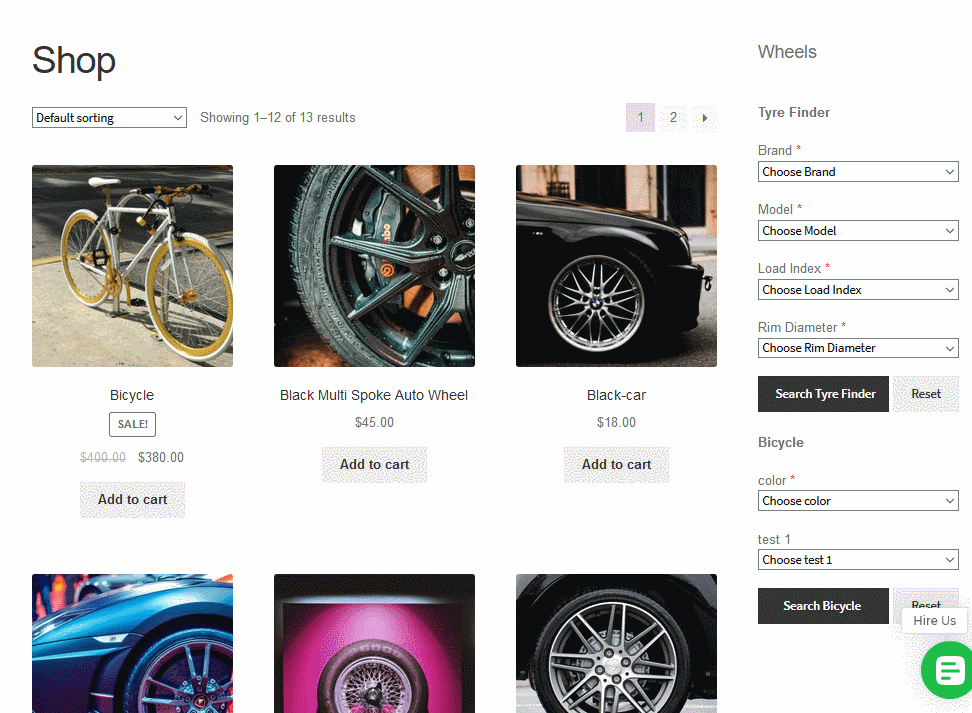Add Black Multi Spoke Auto Wheel to cart
Image resolution: width=972 pixels, height=713 pixels.
coord(374,464)
